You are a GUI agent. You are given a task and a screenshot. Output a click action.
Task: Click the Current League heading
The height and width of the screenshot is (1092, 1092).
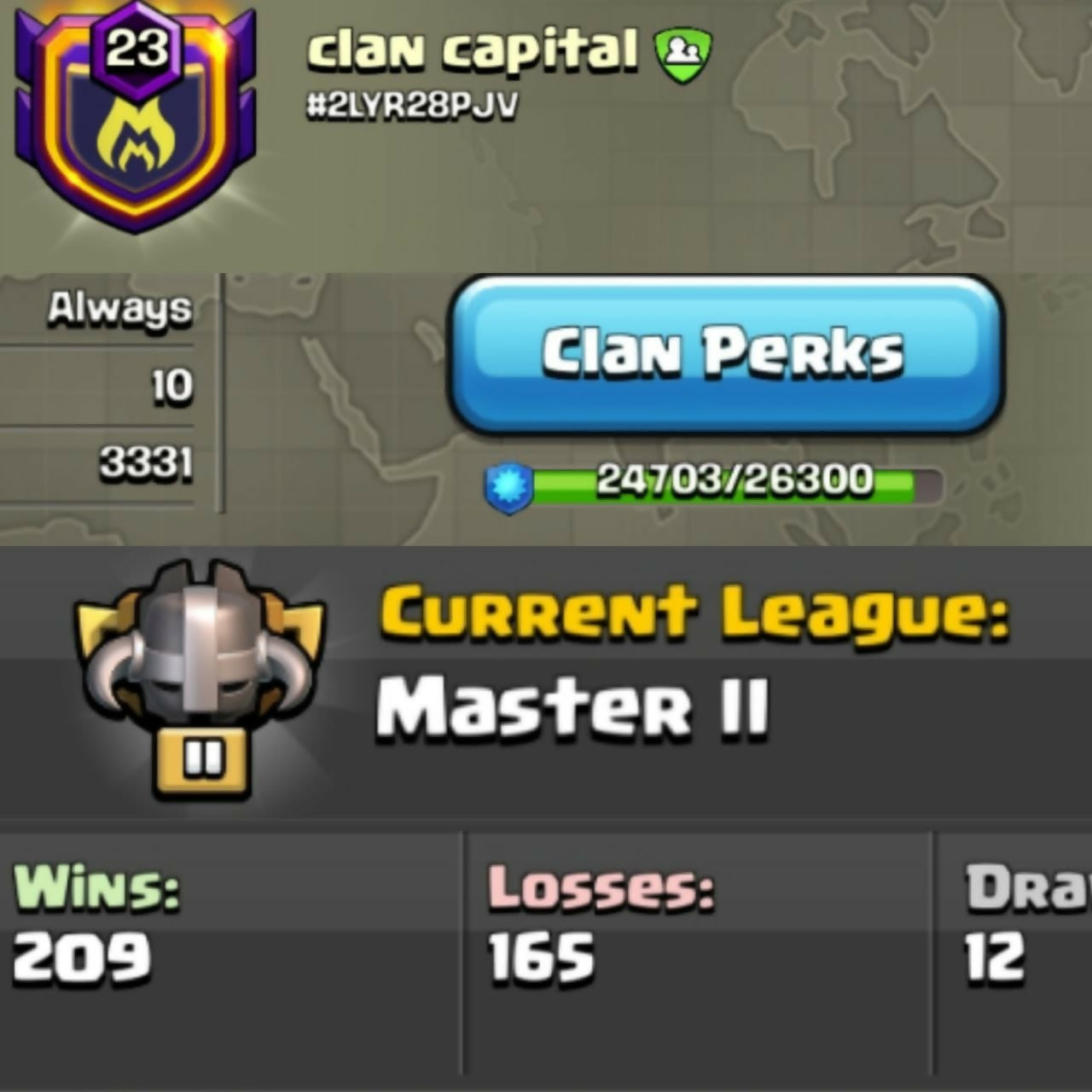tap(694, 613)
